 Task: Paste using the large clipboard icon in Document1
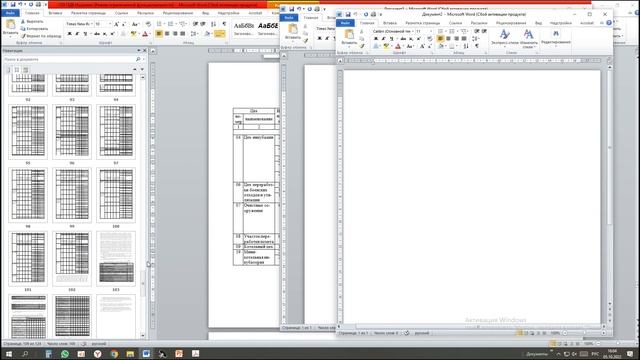pos(350,34)
